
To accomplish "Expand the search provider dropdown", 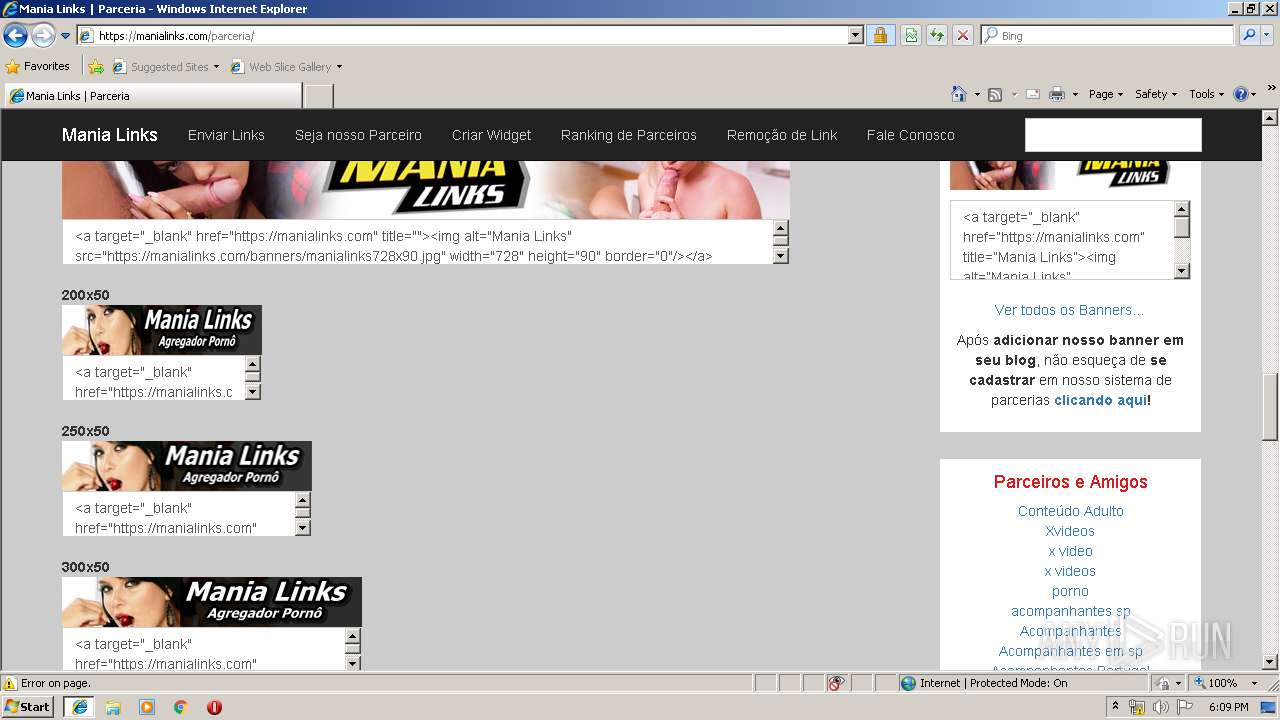I will tap(1268, 35).
